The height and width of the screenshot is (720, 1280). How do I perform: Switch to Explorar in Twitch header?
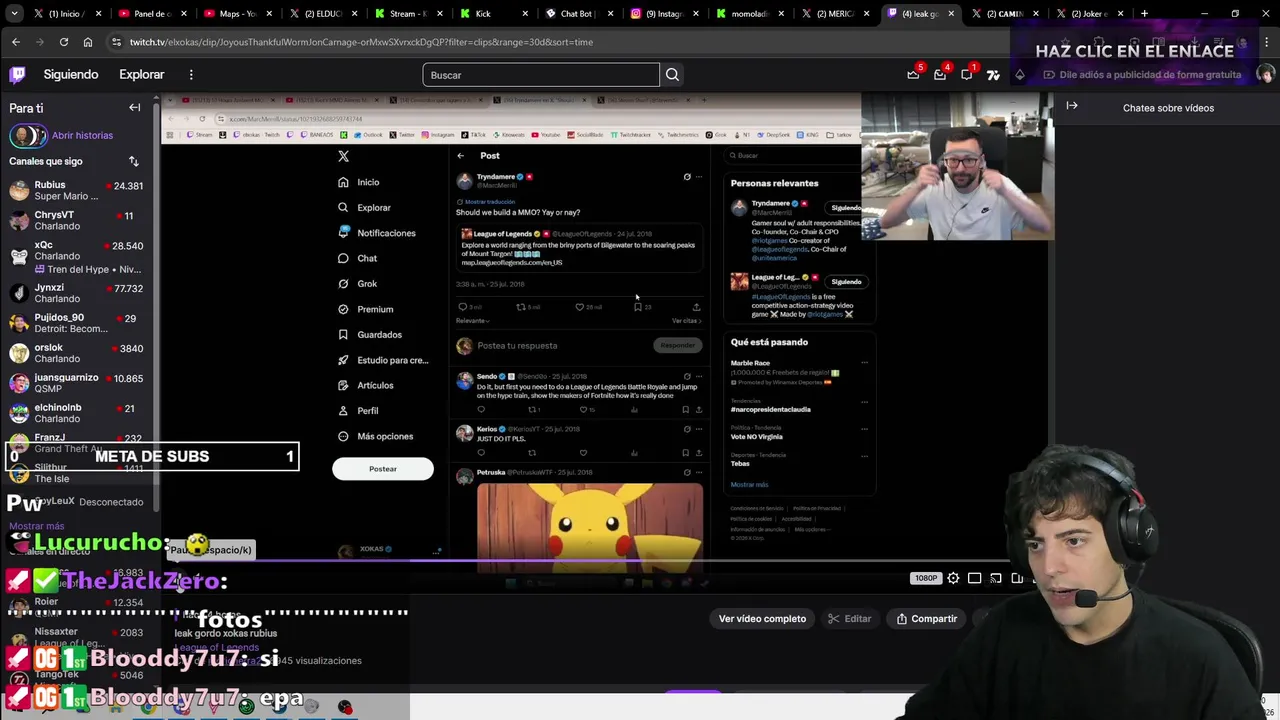pyautogui.click(x=142, y=75)
